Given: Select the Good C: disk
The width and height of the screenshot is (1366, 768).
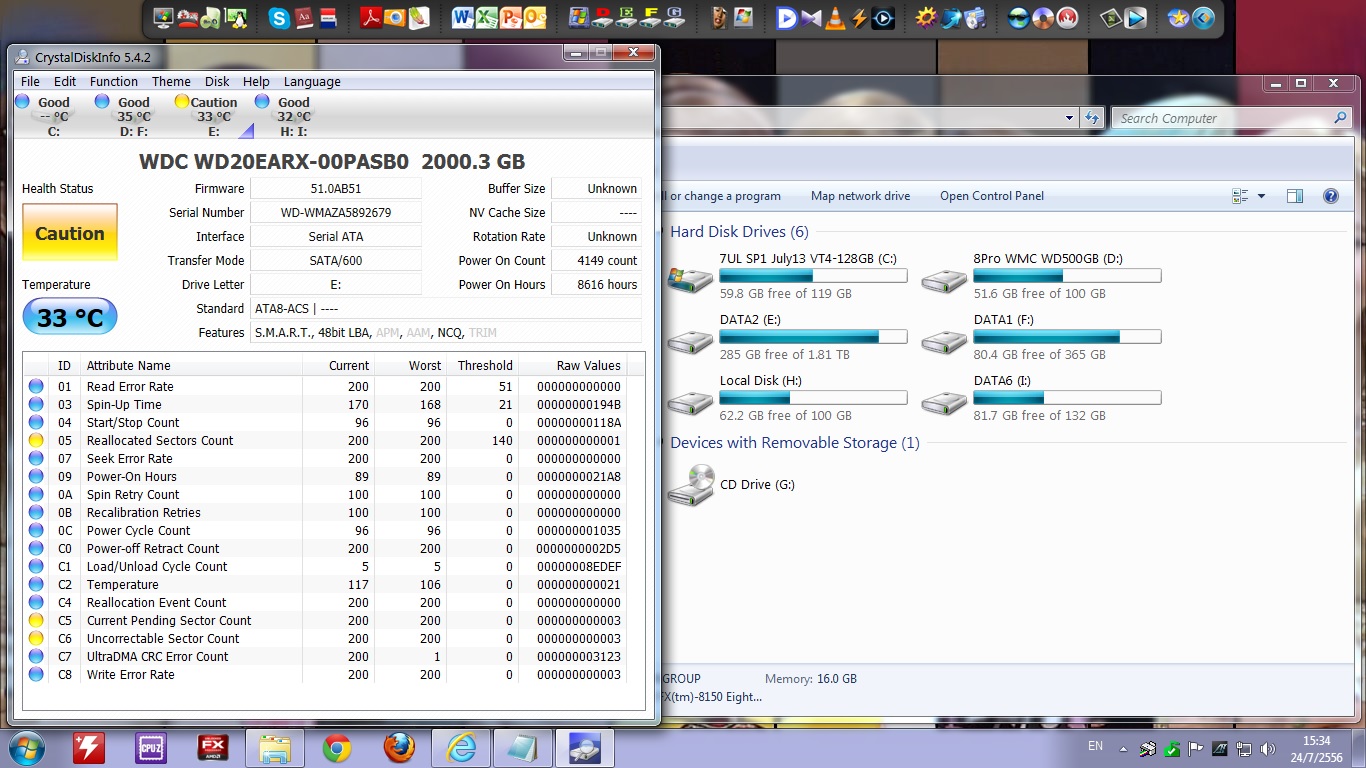Looking at the screenshot, I should coord(46,116).
